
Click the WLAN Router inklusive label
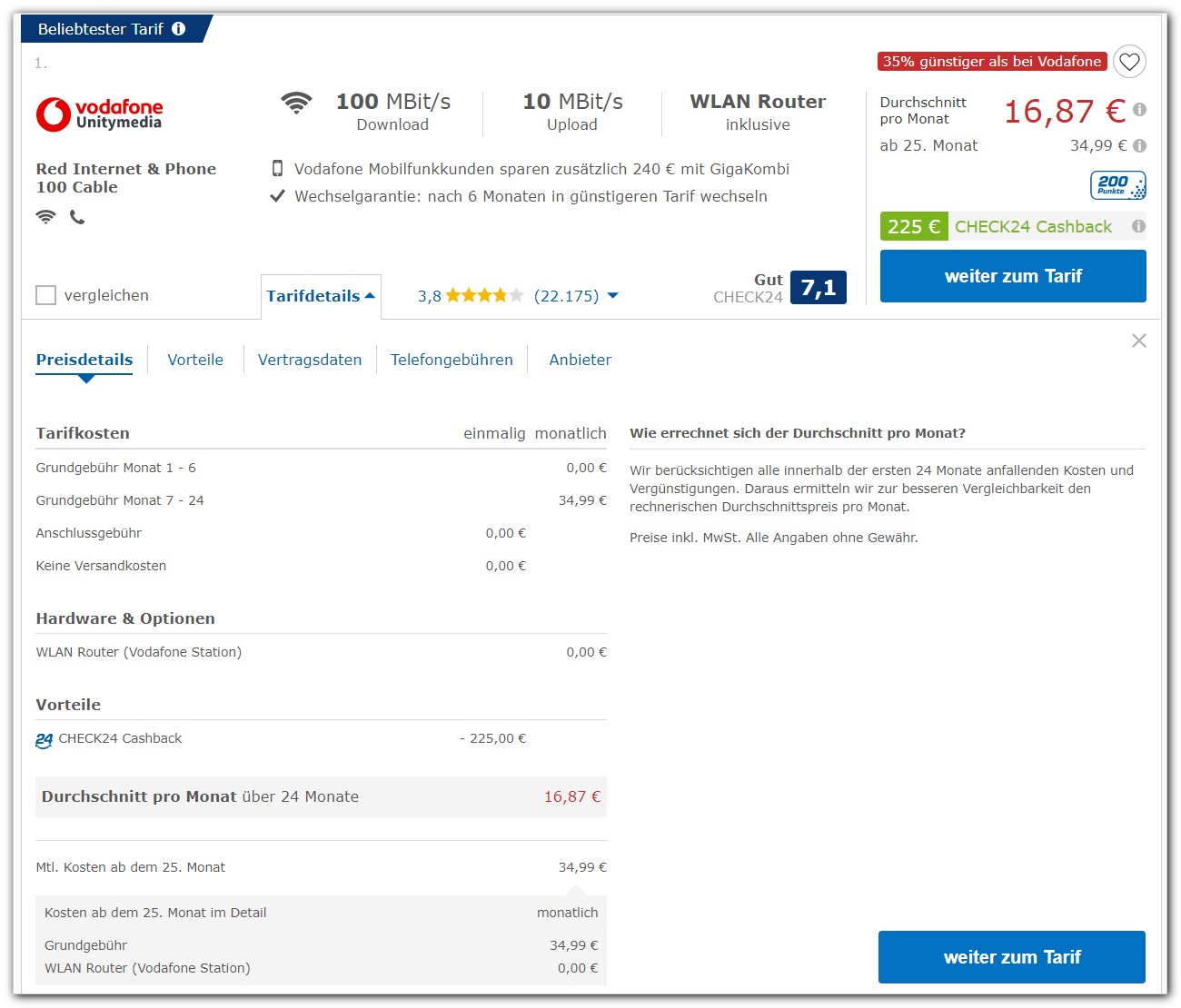pos(758,113)
